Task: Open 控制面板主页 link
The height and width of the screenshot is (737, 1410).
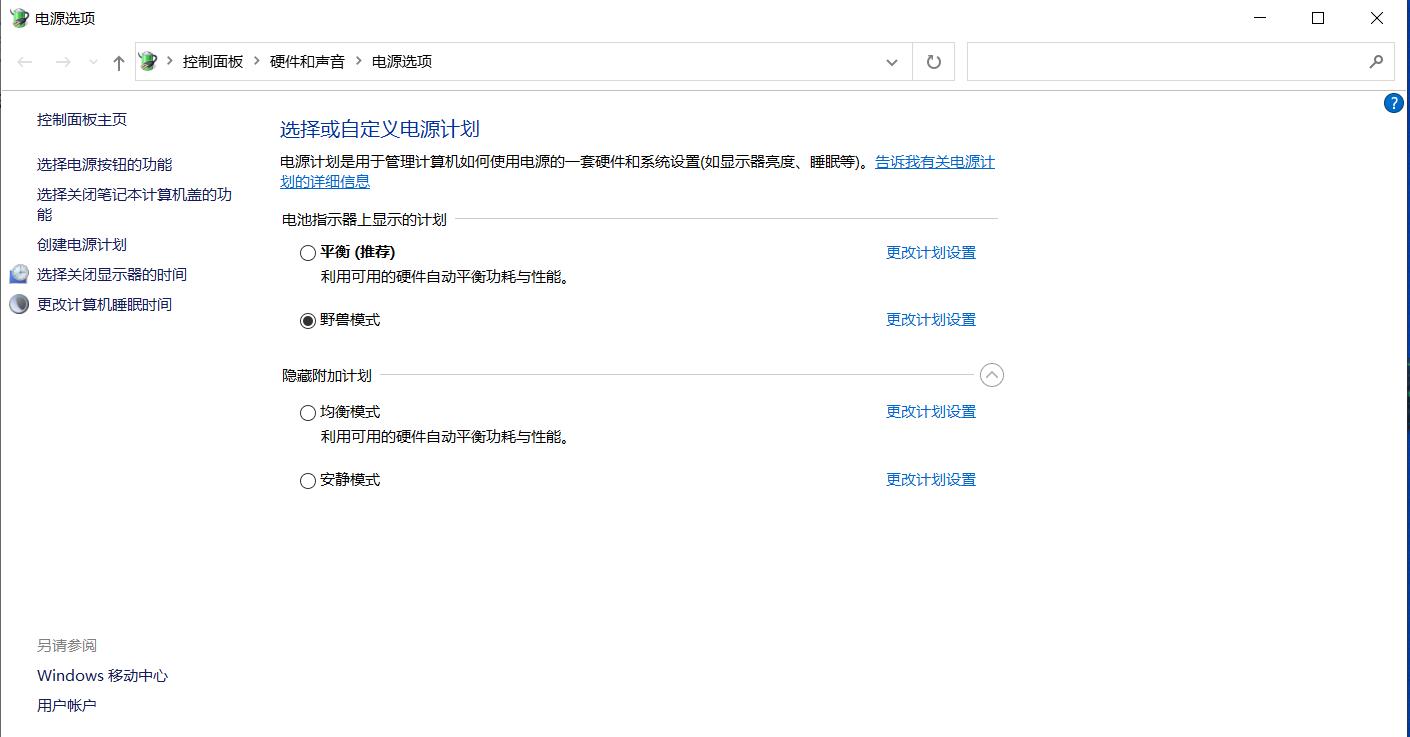Action: tap(82, 119)
